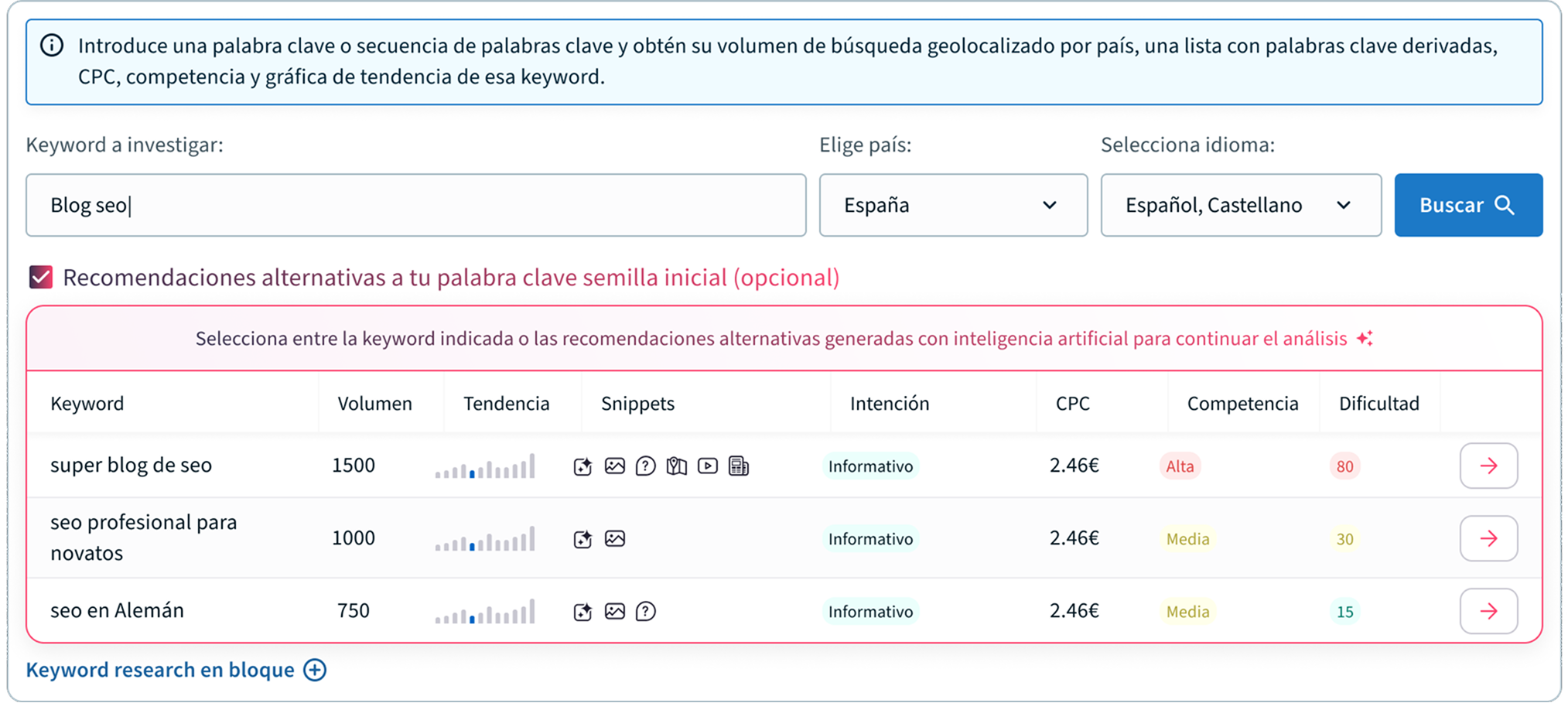The width and height of the screenshot is (1568, 703).
Task: Click the AI sparkle icon after 'continuar el análisis'
Action: 1365,339
